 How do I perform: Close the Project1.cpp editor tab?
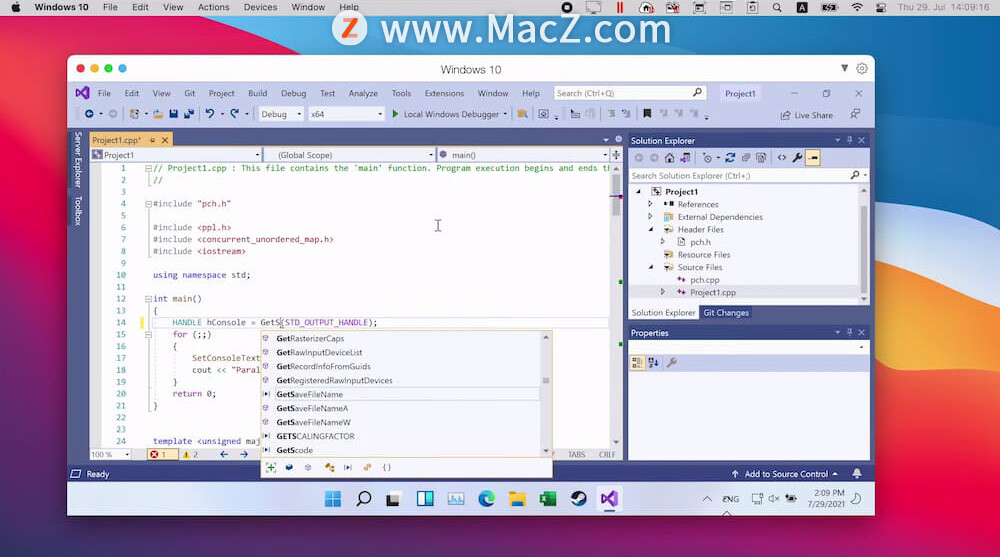(165, 140)
